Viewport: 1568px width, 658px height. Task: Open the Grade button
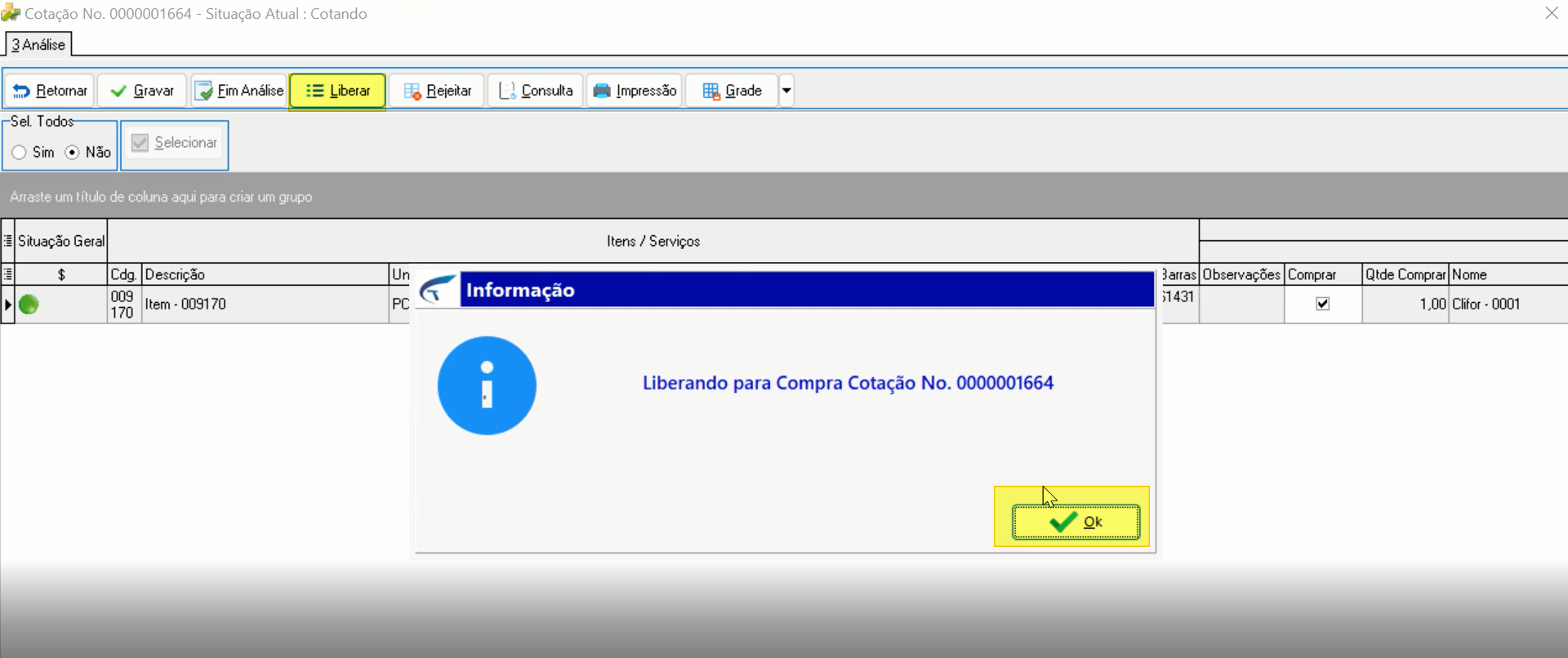point(732,91)
